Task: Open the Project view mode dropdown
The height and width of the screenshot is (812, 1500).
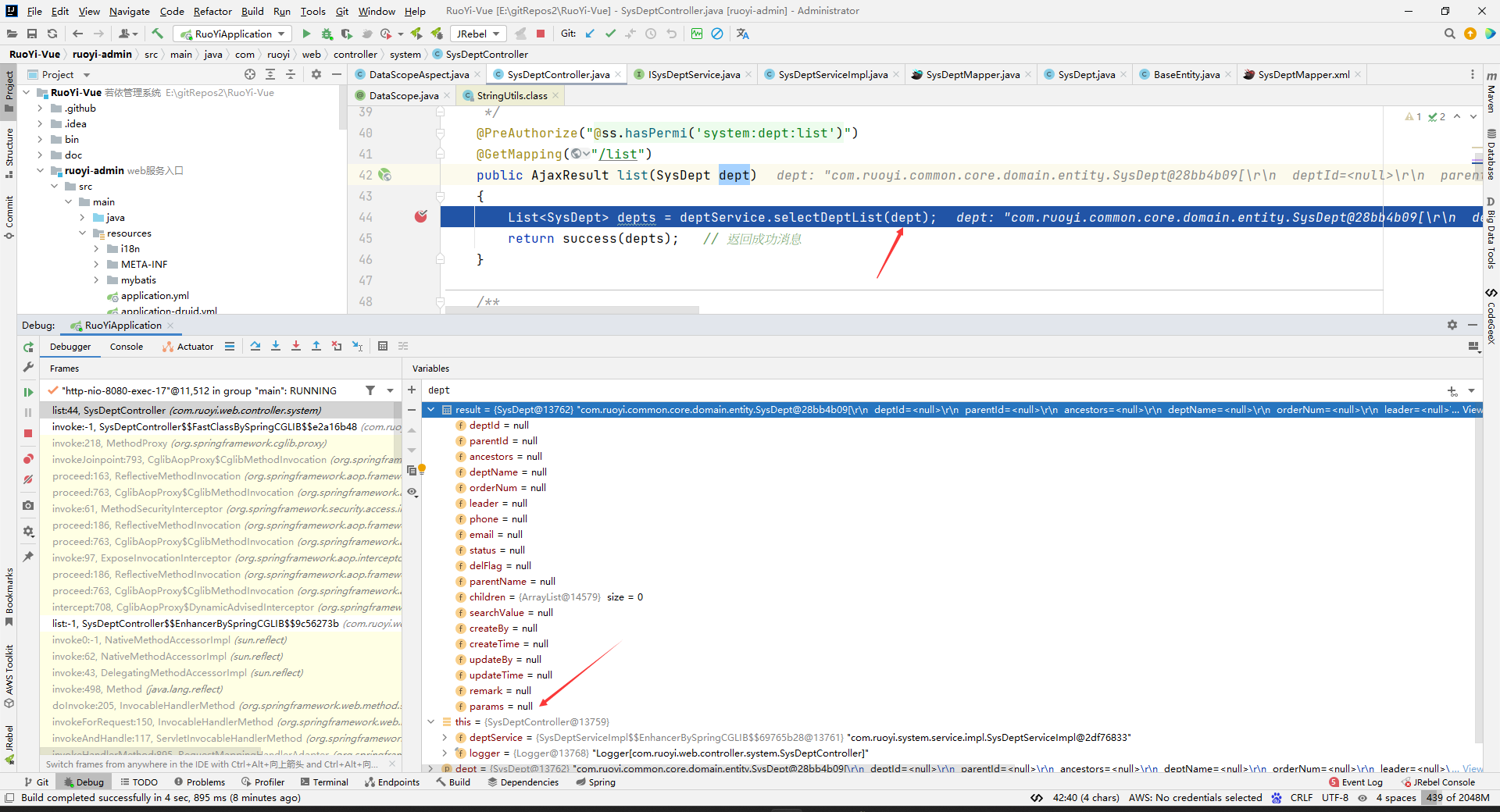Action: [87, 75]
